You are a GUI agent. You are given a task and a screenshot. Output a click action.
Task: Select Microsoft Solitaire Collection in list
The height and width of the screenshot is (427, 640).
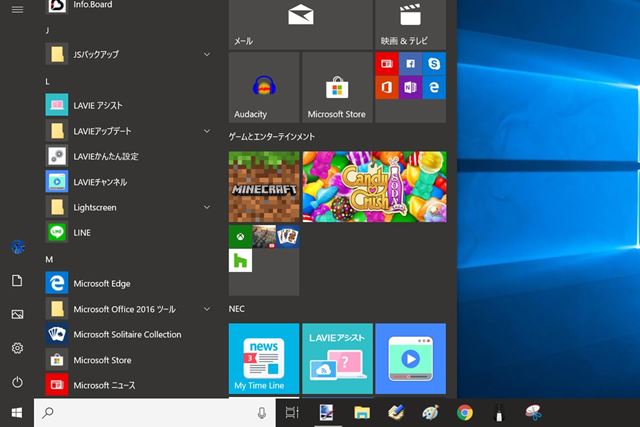pyautogui.click(x=127, y=335)
